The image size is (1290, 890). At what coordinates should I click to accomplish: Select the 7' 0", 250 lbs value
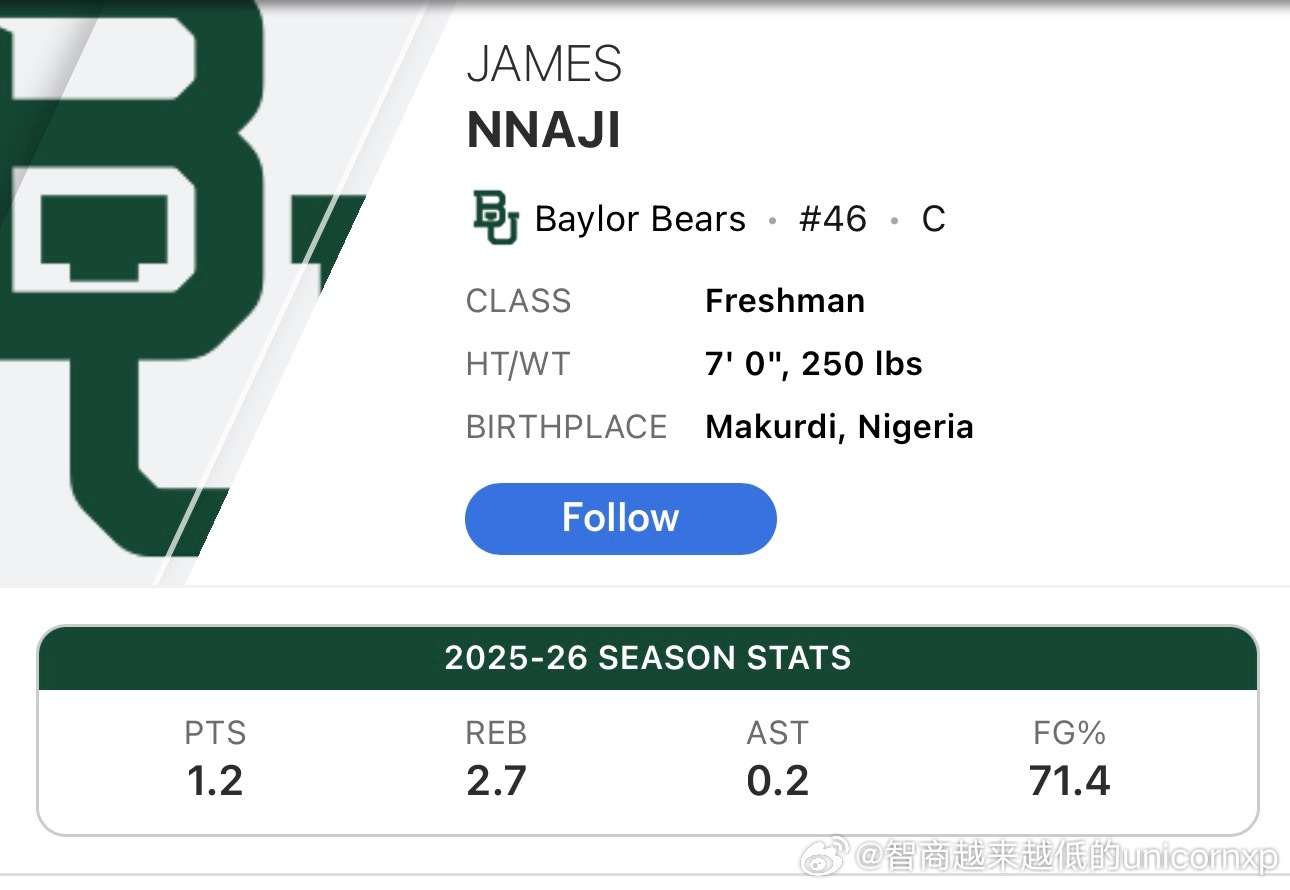[813, 364]
